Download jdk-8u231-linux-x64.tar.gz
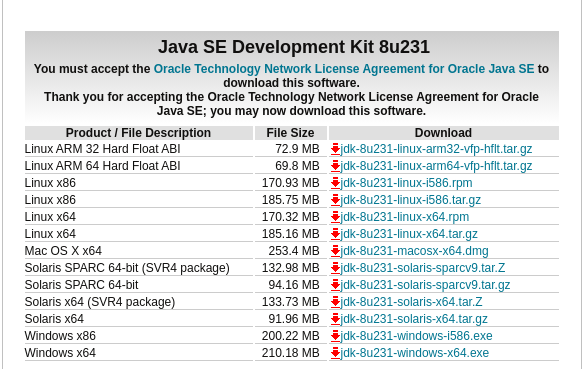The image size is (585, 369). (x=409, y=234)
